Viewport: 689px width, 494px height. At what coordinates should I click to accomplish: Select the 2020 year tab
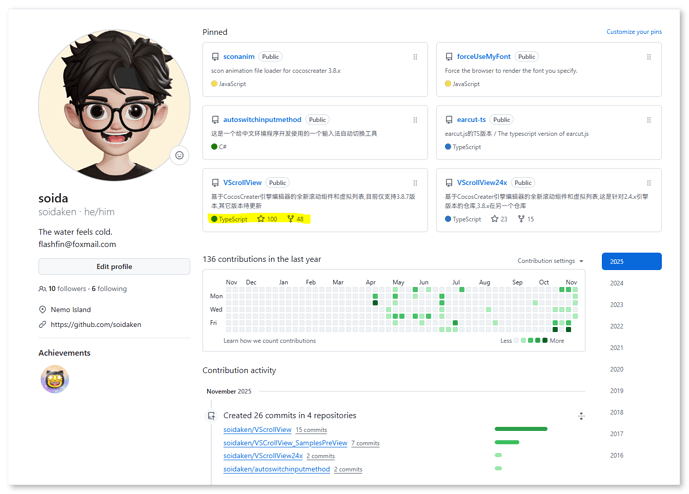[x=616, y=369]
